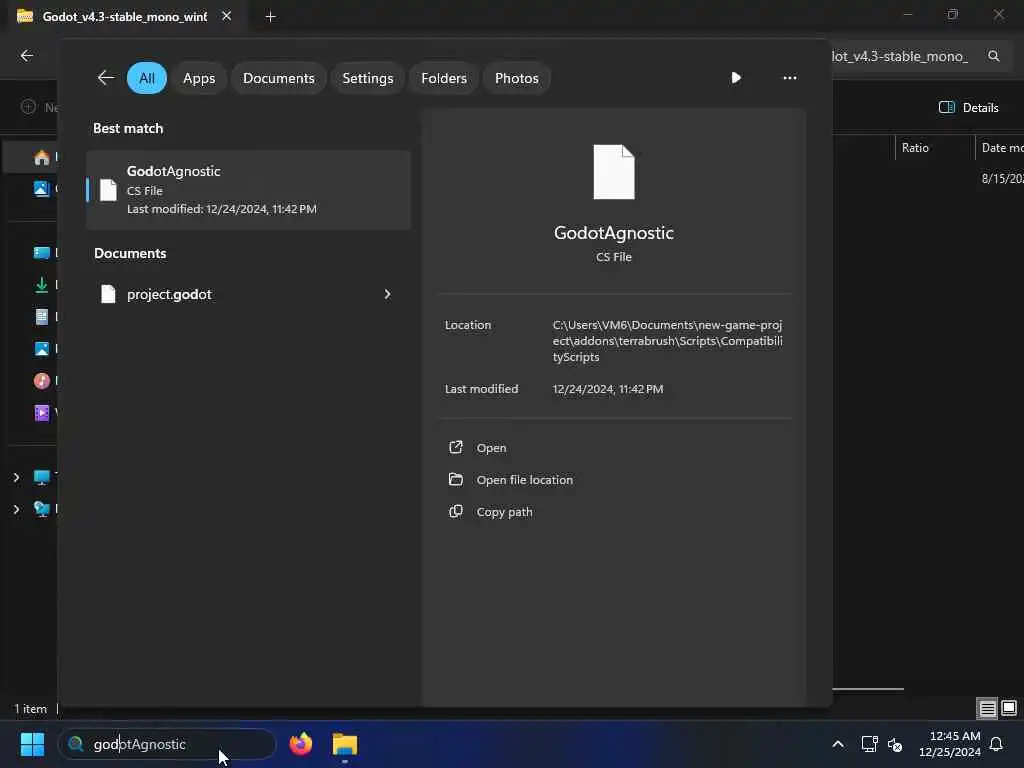Filter search results by Settings
1024x768 pixels.
[368, 78]
